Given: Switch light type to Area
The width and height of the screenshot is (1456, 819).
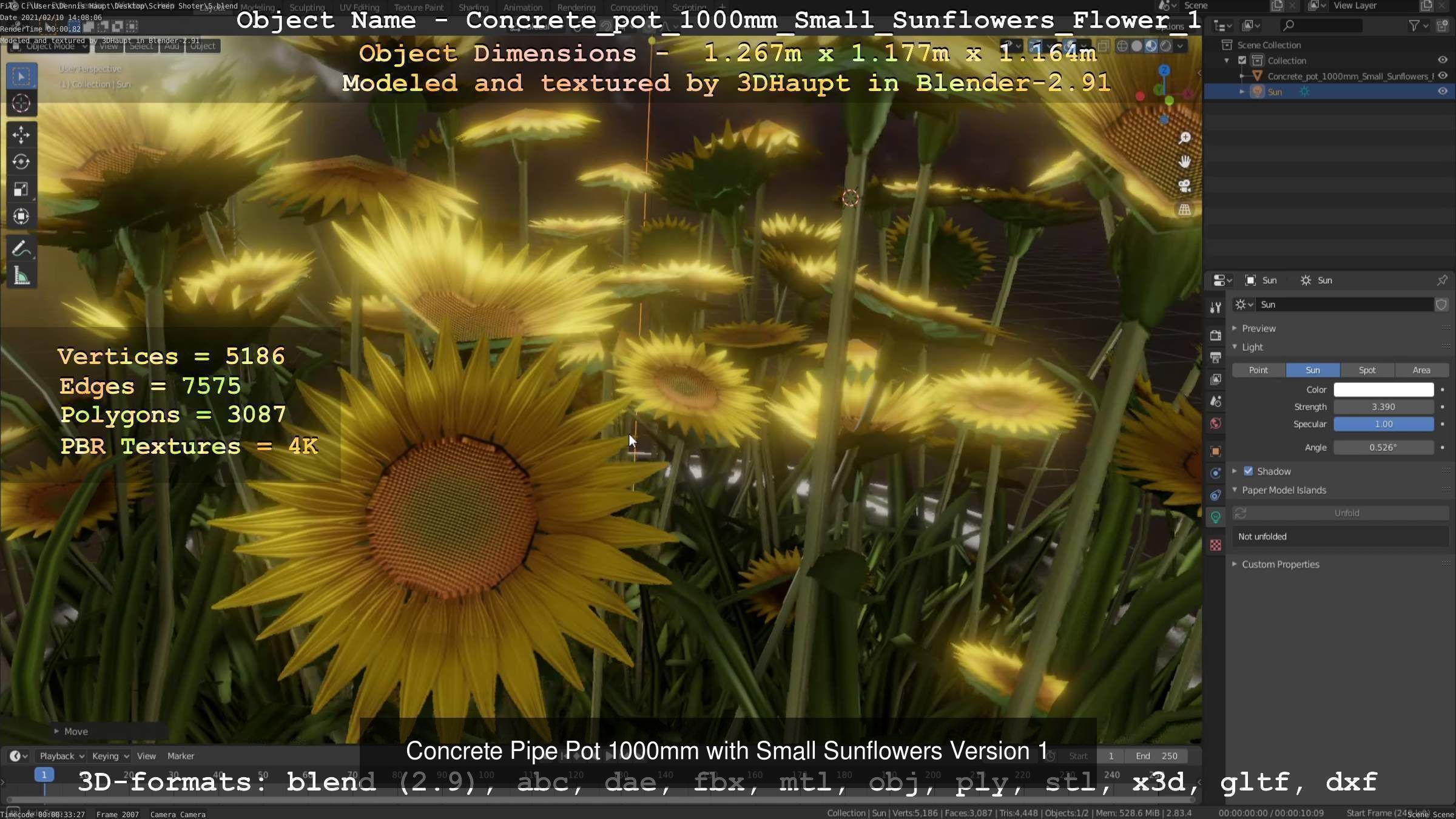Looking at the screenshot, I should tap(1421, 370).
